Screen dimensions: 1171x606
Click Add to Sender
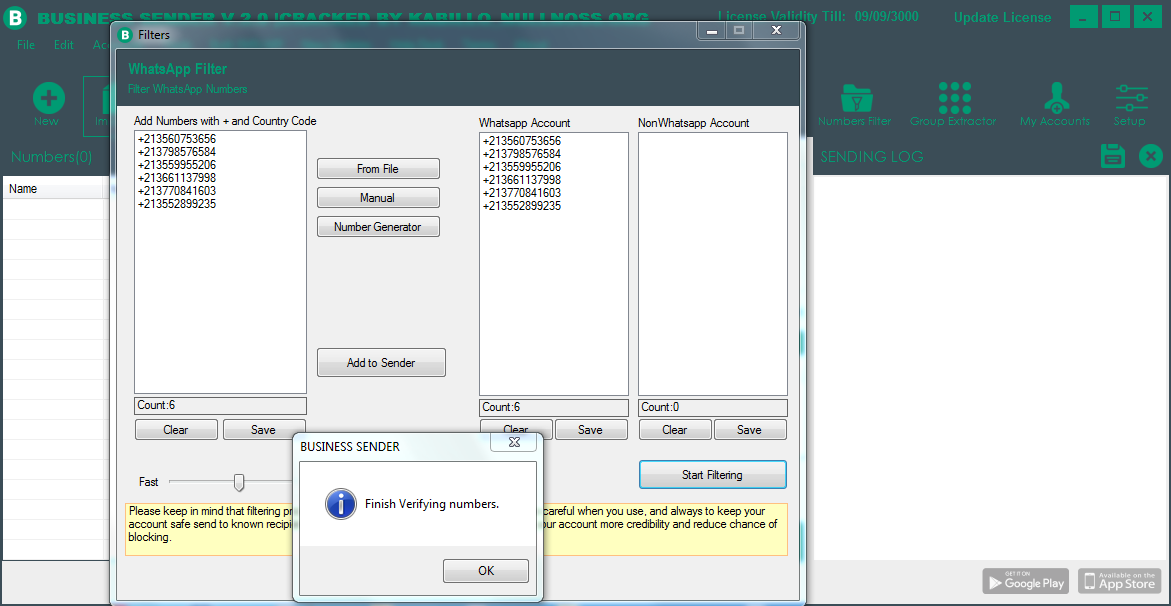[381, 363]
